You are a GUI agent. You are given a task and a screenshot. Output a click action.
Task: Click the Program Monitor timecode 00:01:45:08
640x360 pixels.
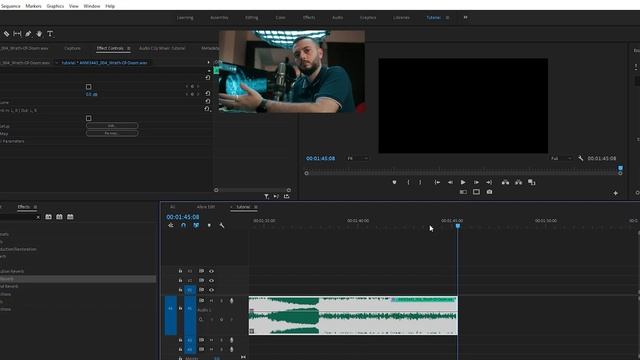pyautogui.click(x=320, y=158)
